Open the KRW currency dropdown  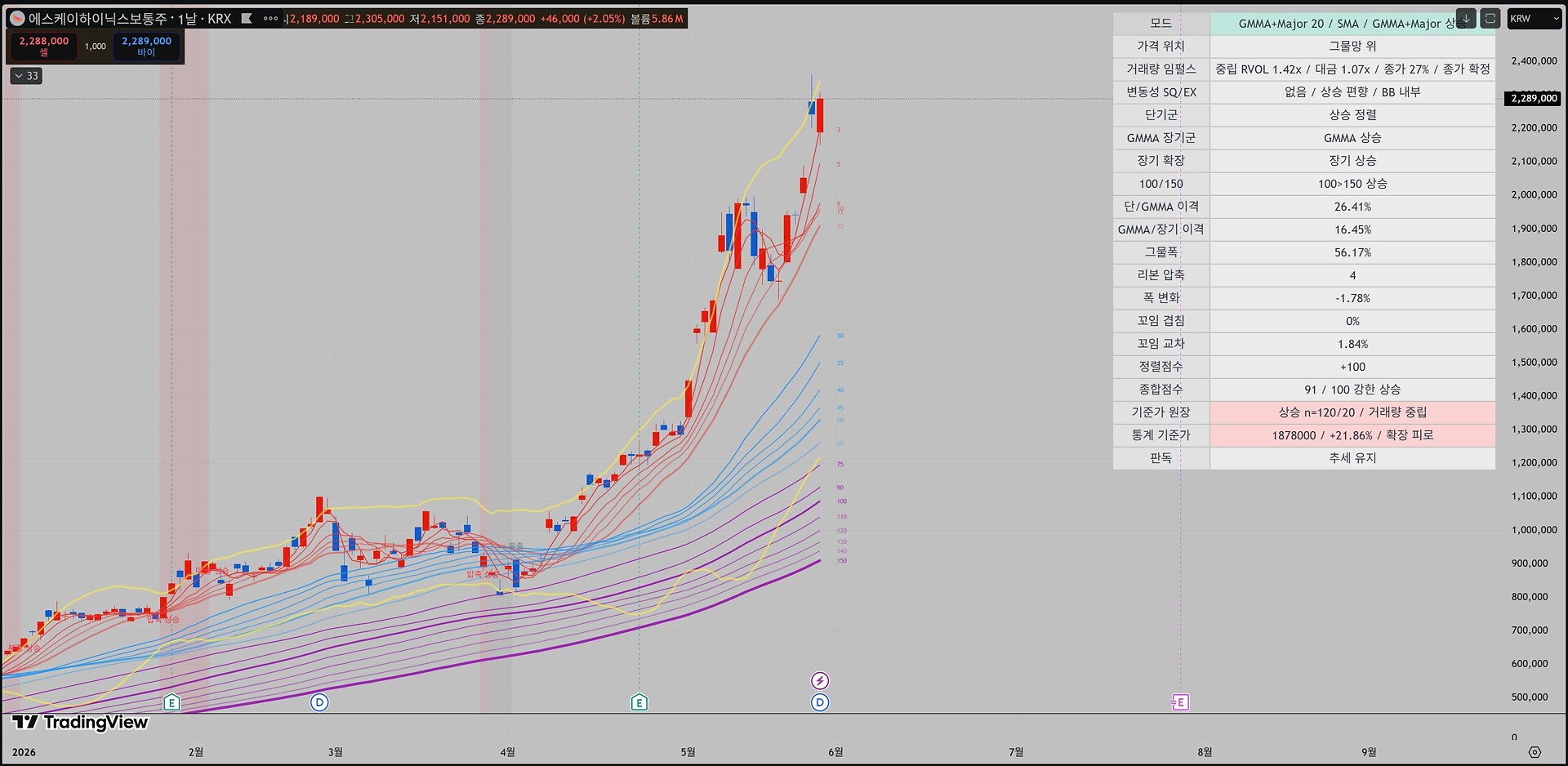pyautogui.click(x=1535, y=19)
